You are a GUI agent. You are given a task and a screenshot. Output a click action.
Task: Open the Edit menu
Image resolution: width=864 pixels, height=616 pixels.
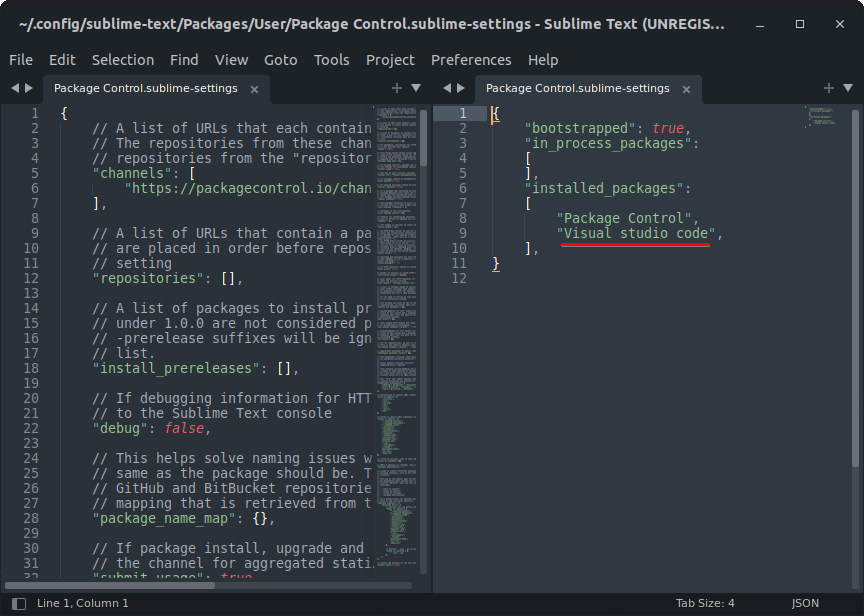coord(62,60)
